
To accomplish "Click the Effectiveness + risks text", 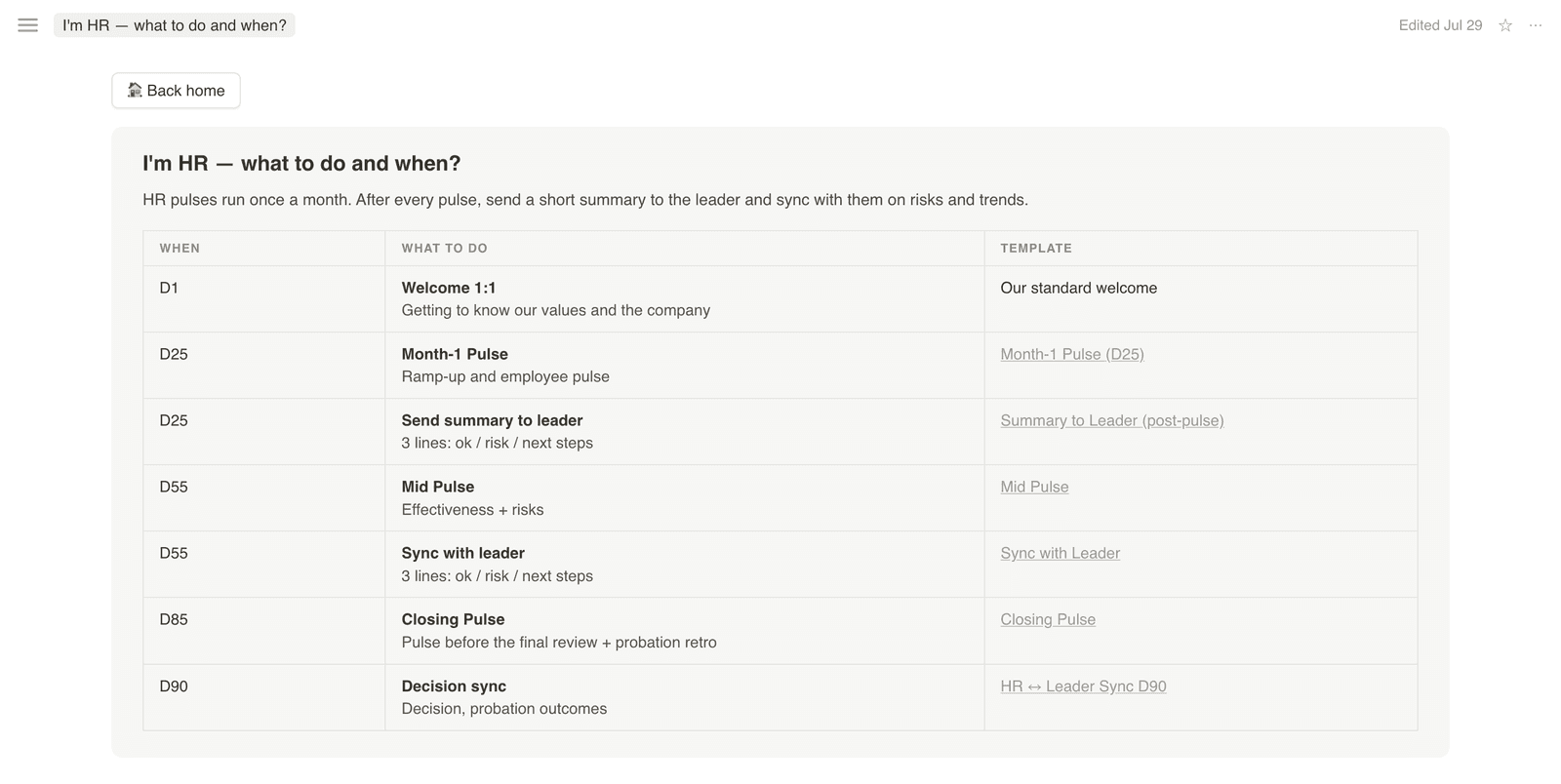I will (x=472, y=509).
